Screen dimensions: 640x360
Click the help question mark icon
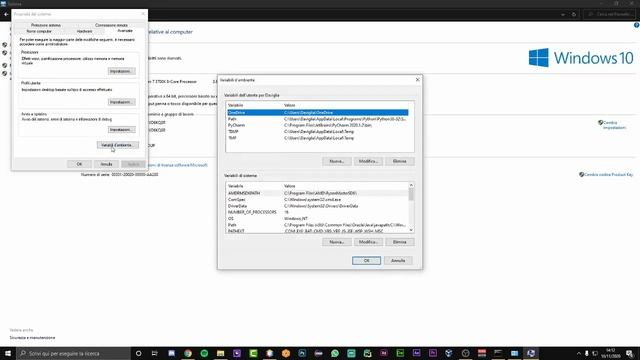(x=636, y=25)
